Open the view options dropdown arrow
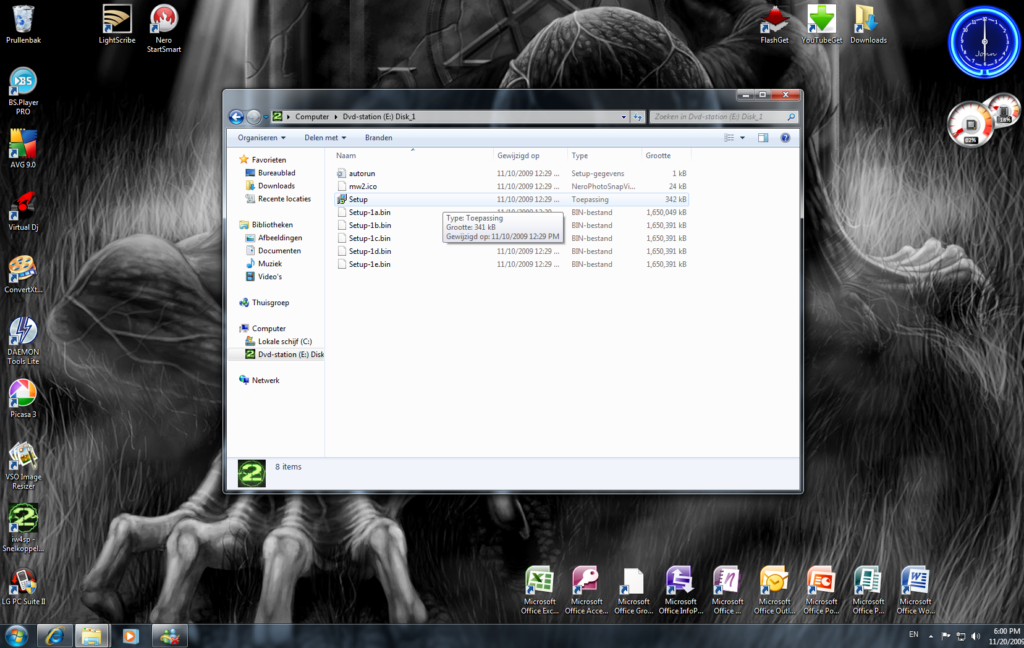 coord(743,138)
